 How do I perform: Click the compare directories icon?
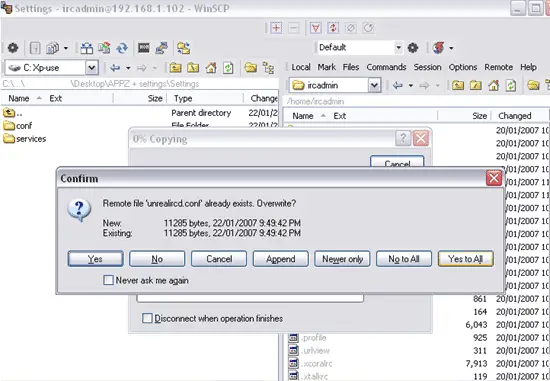click(86, 48)
